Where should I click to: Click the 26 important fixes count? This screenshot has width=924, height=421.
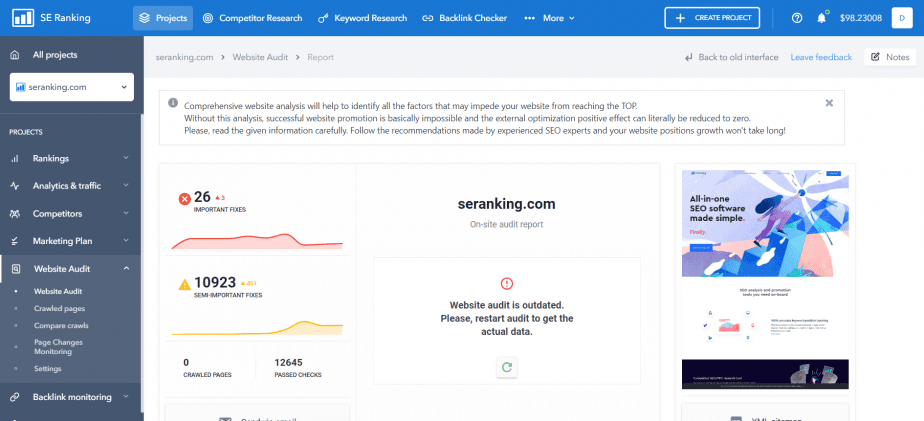click(202, 196)
